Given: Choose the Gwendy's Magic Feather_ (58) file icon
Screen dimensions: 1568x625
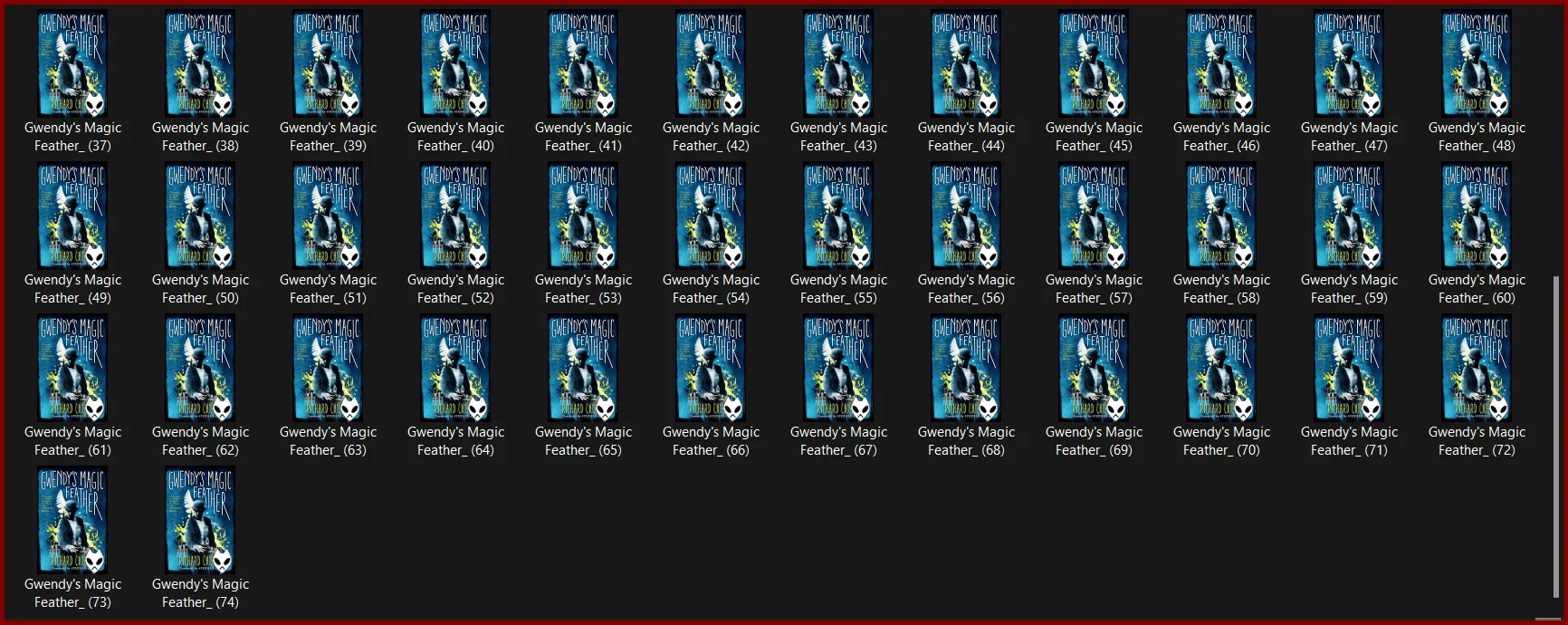Looking at the screenshot, I should pos(1221,216).
